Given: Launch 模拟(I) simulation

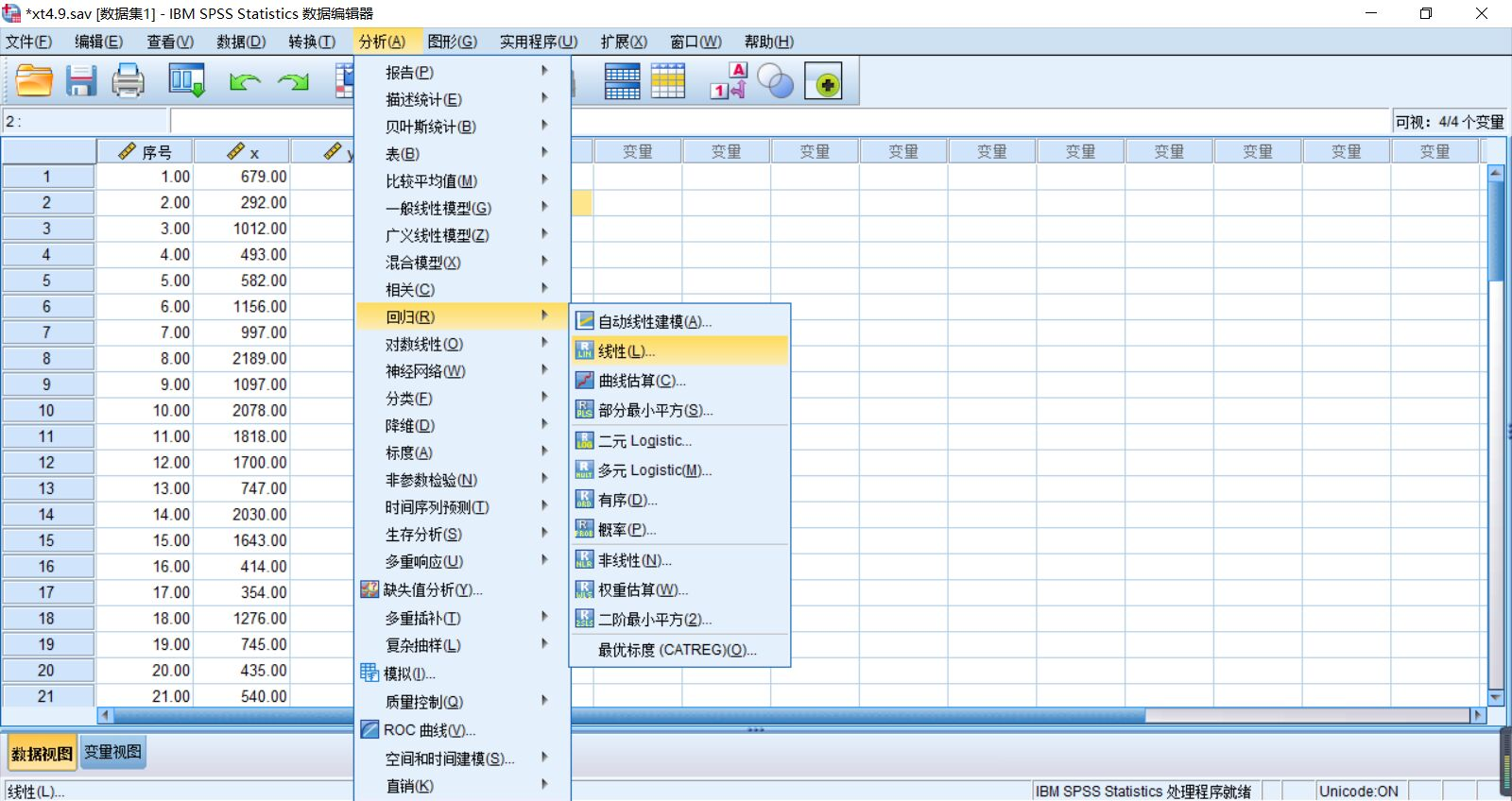Looking at the screenshot, I should tap(462, 673).
